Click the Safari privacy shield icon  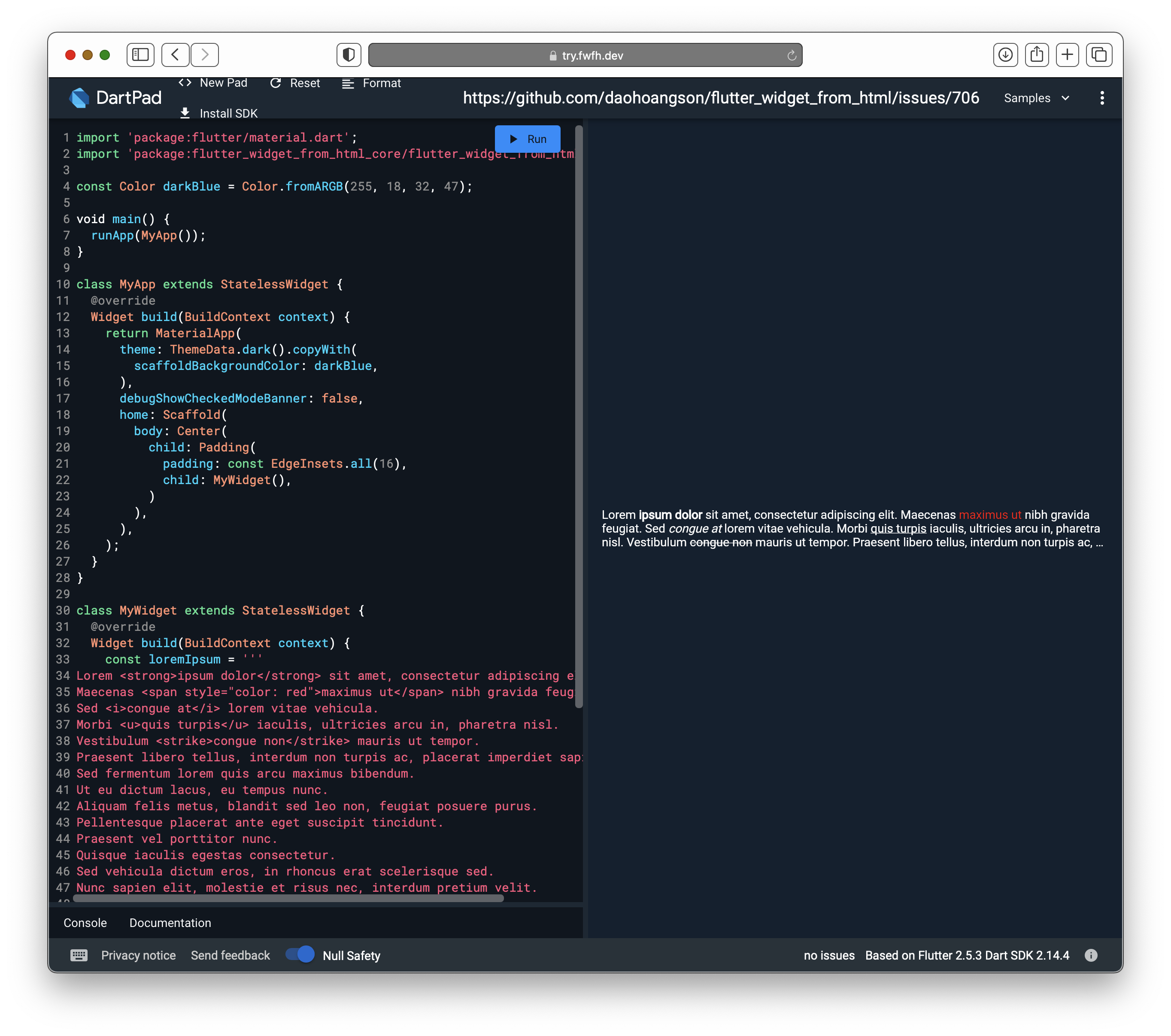348,55
